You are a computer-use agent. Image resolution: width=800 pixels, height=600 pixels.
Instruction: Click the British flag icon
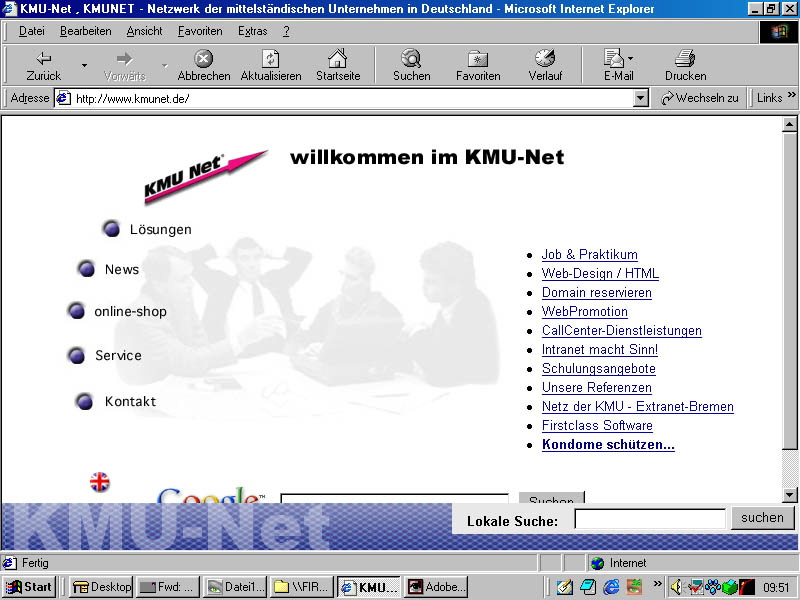click(x=99, y=482)
